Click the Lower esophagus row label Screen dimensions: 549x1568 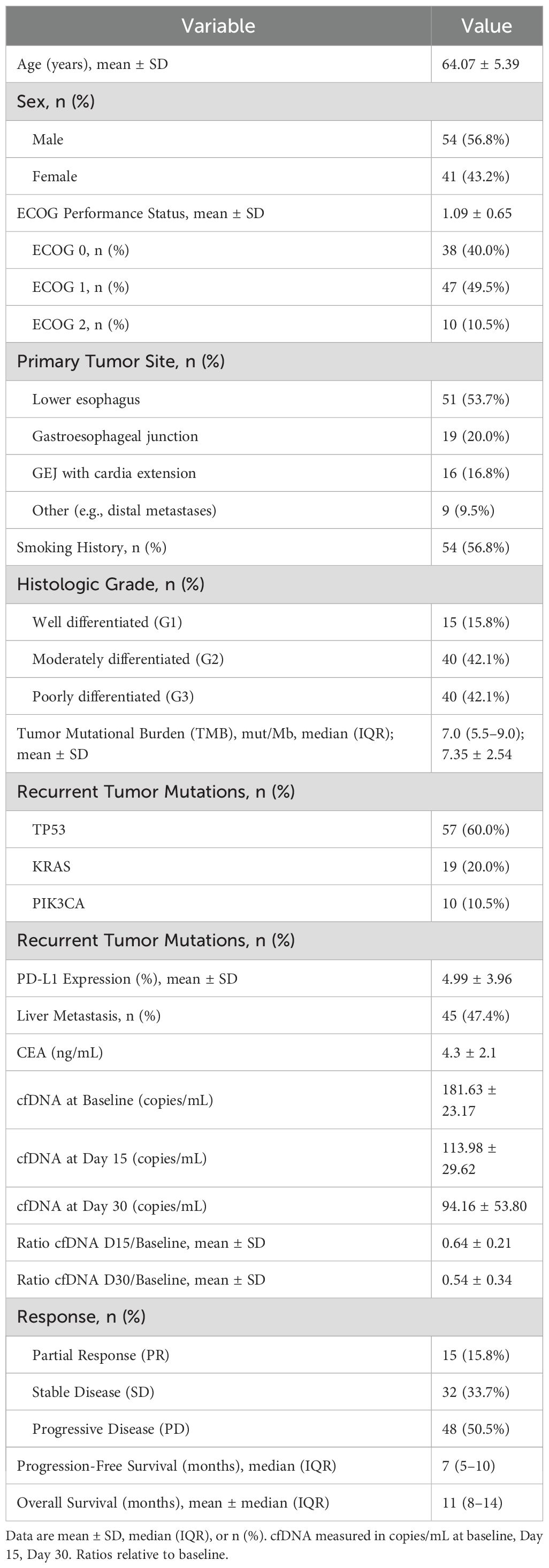coord(86,399)
